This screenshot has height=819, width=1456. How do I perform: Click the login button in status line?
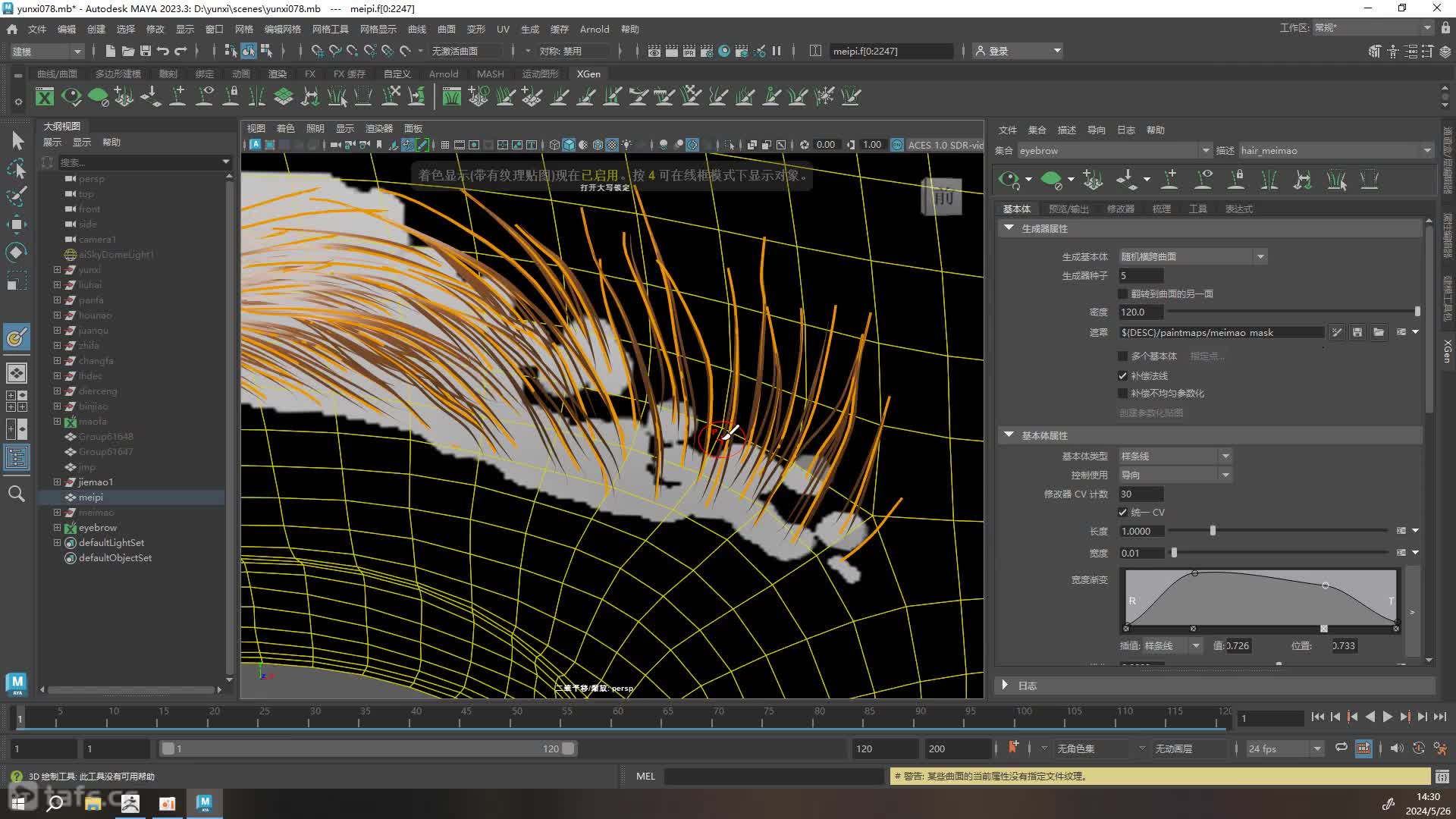[1018, 51]
